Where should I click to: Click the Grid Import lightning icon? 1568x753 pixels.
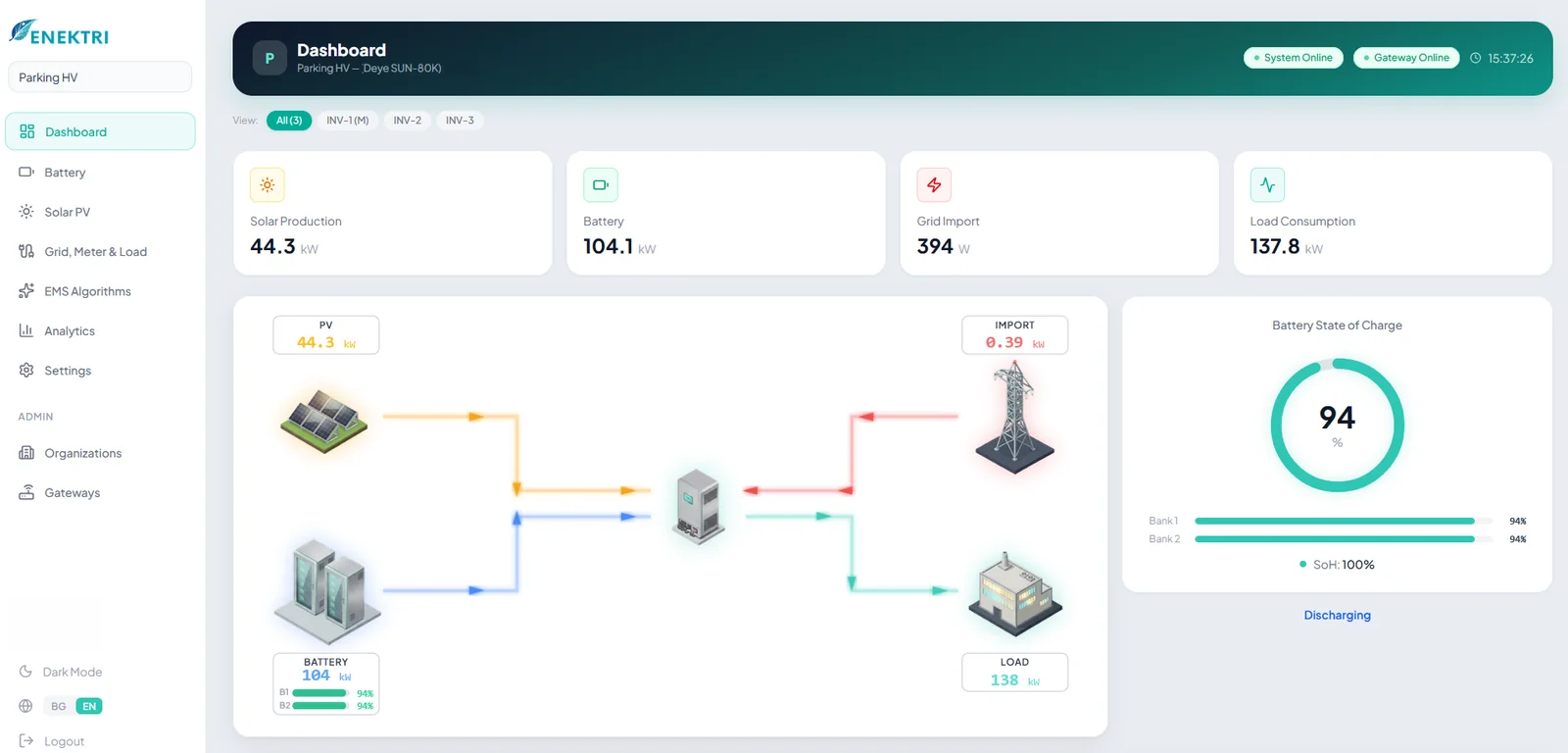934,185
